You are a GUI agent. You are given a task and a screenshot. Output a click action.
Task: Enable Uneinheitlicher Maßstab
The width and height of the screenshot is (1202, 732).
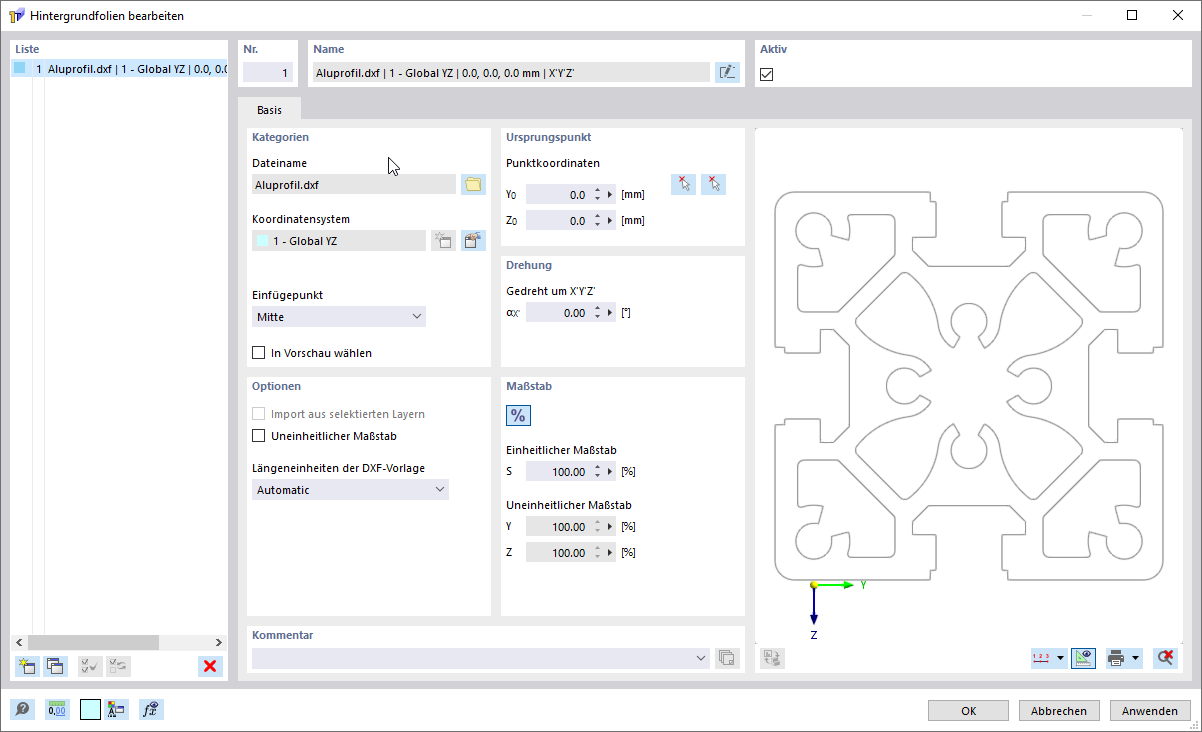pos(258,435)
